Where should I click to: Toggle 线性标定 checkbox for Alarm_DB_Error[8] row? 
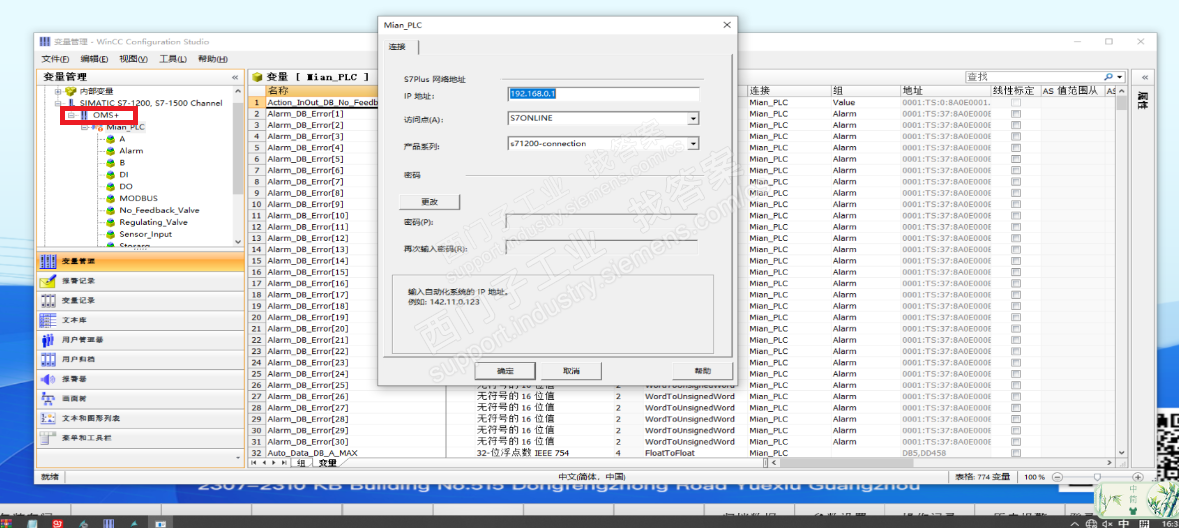(x=1016, y=193)
